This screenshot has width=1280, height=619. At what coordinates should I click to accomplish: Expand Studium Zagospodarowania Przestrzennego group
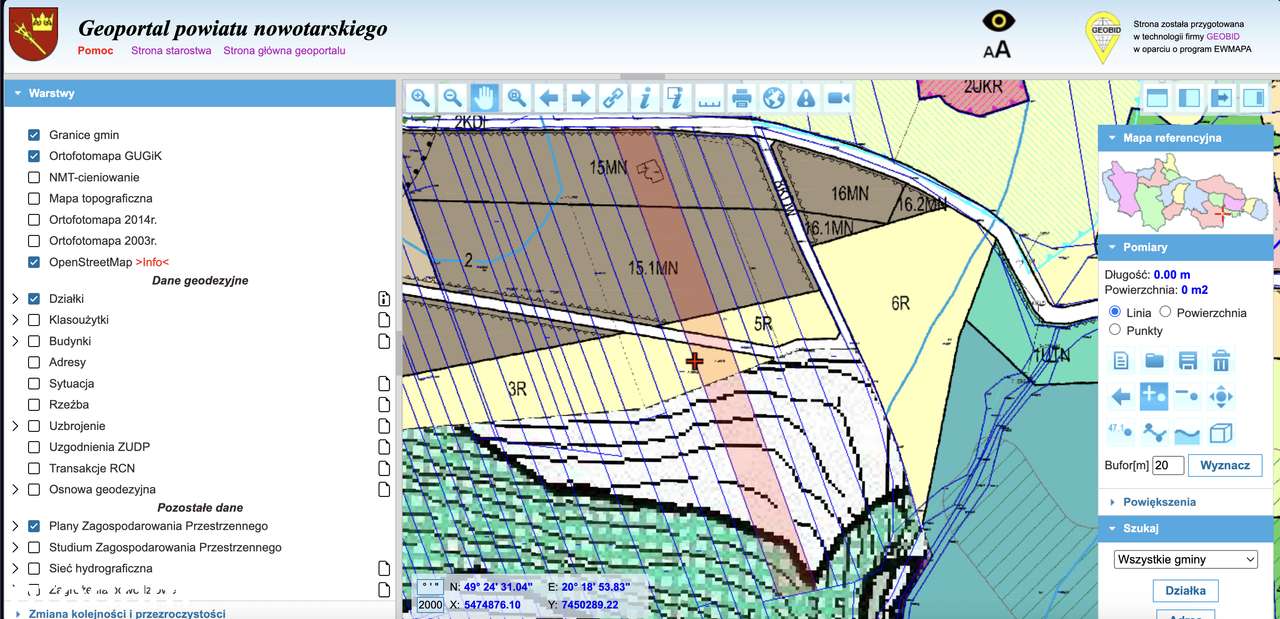tap(15, 547)
